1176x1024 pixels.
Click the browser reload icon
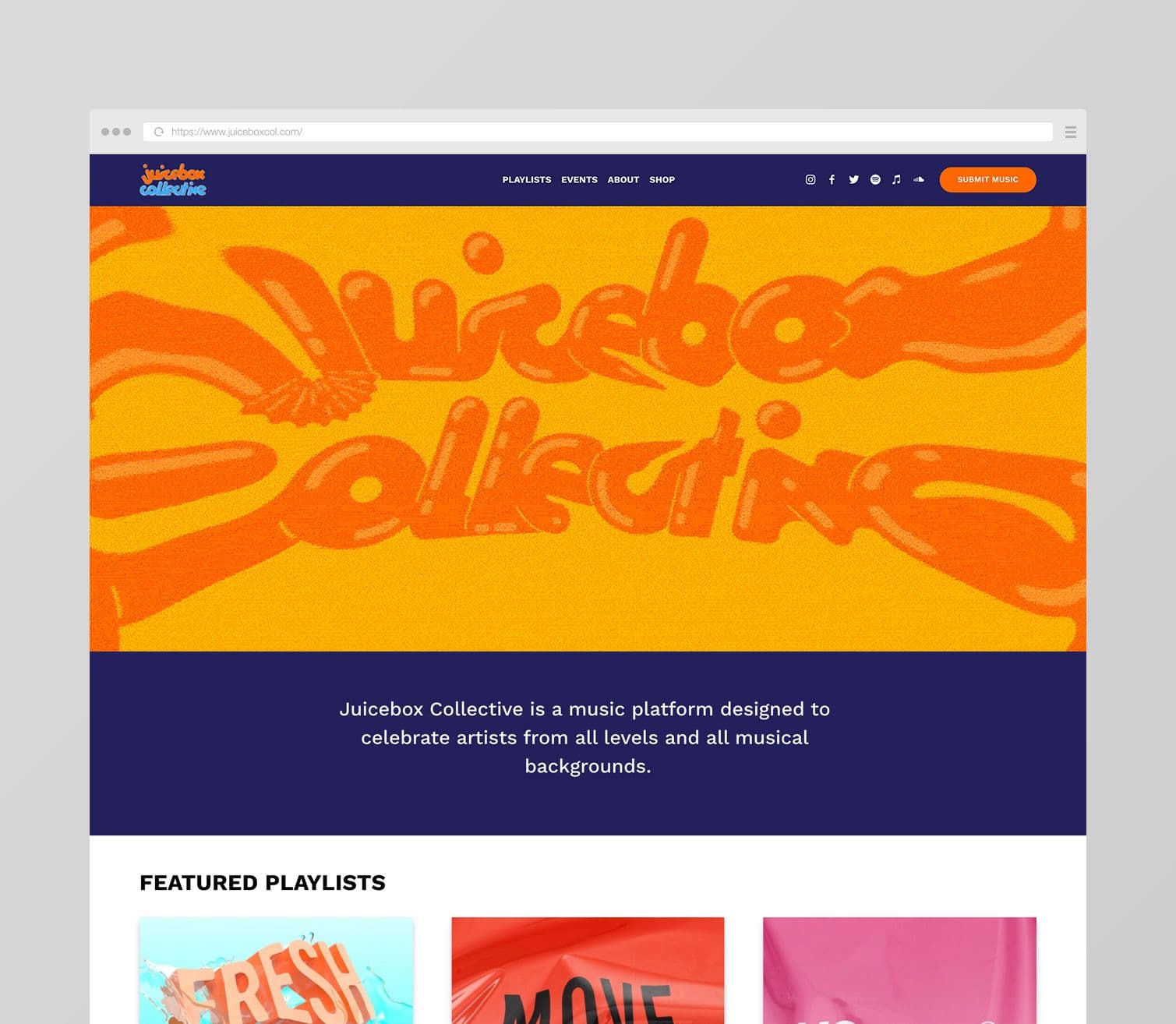pos(159,132)
